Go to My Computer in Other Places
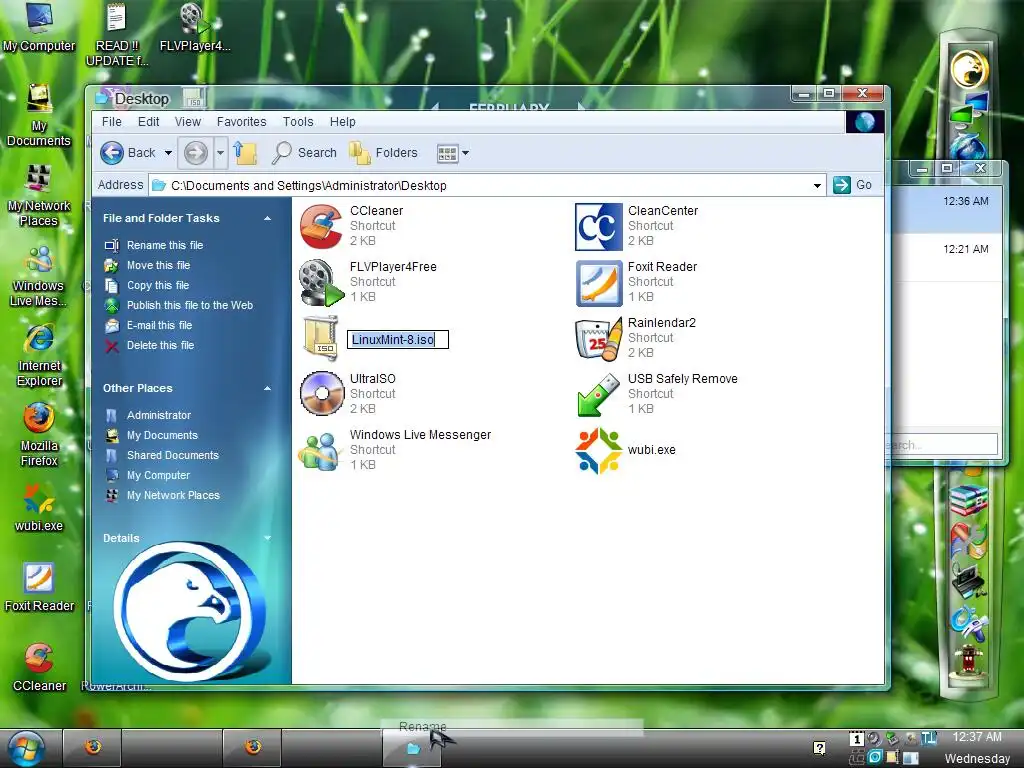This screenshot has height=768, width=1024. click(158, 475)
